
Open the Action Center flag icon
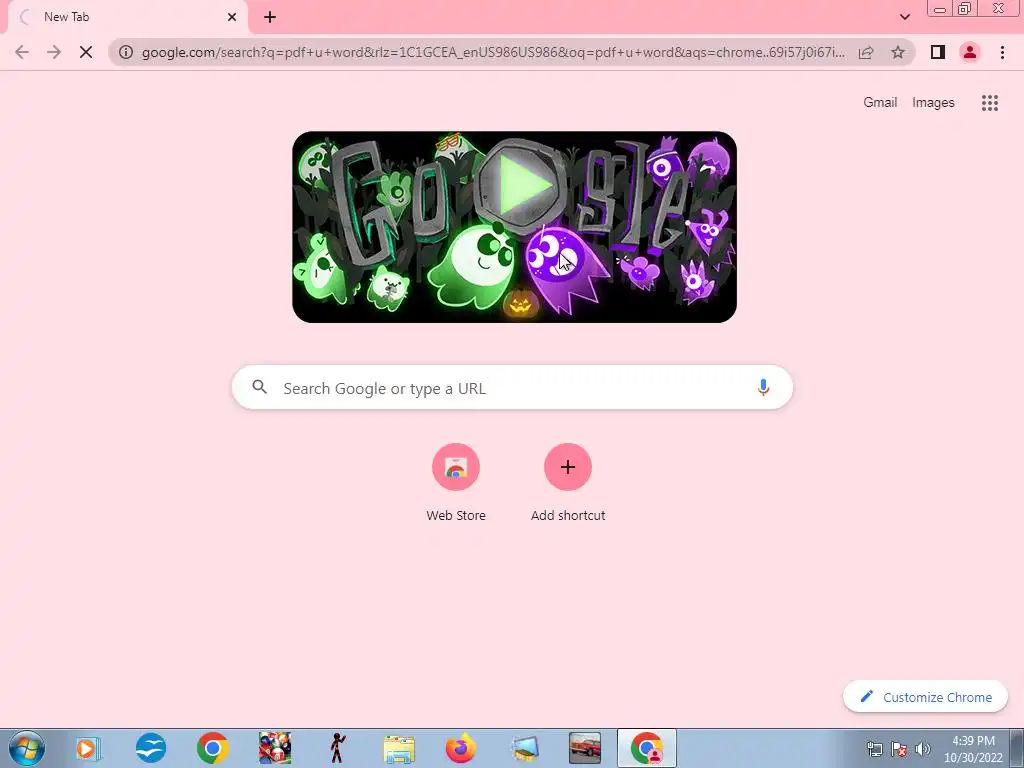point(899,749)
